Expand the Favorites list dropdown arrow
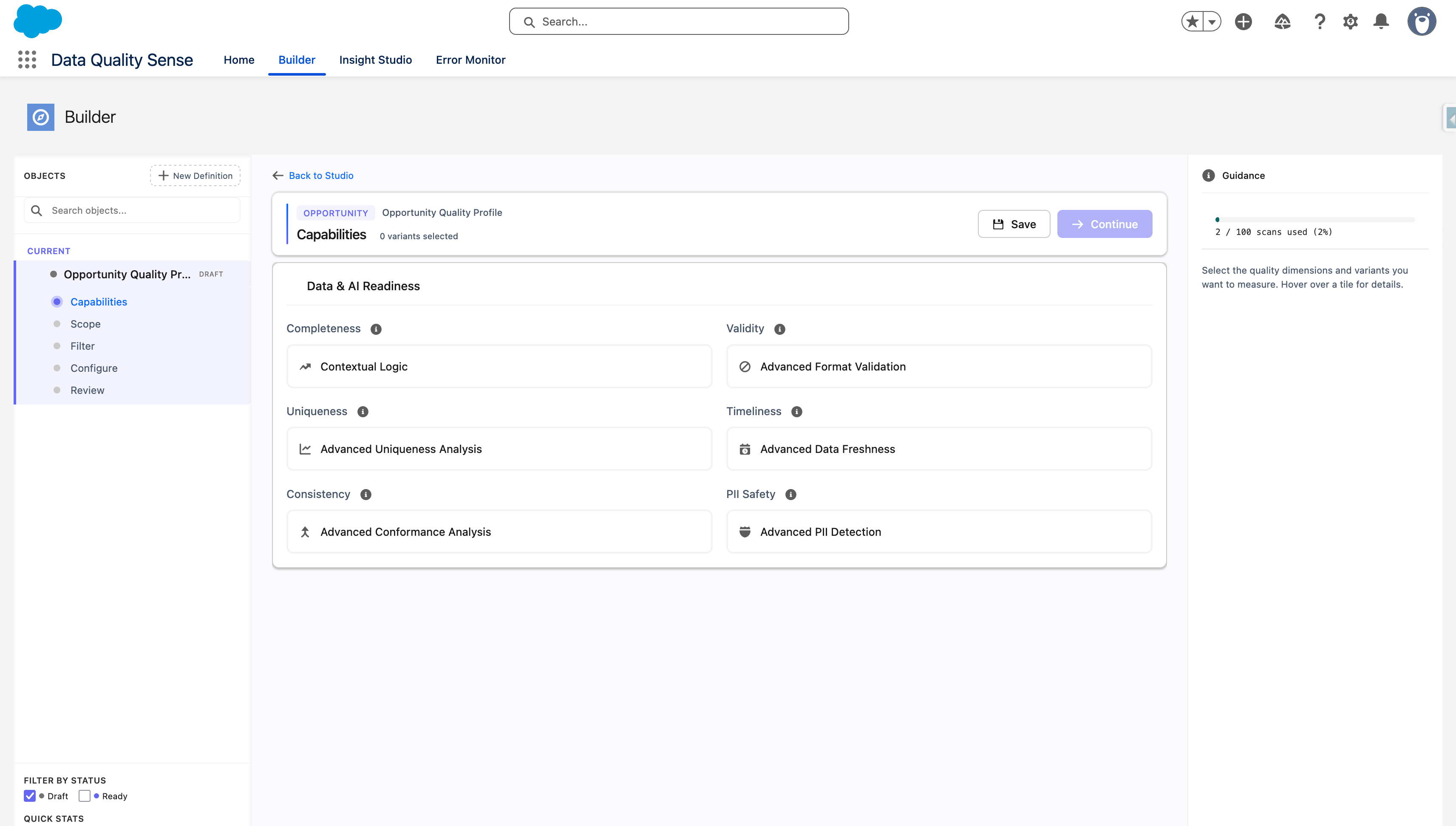 tap(1212, 22)
